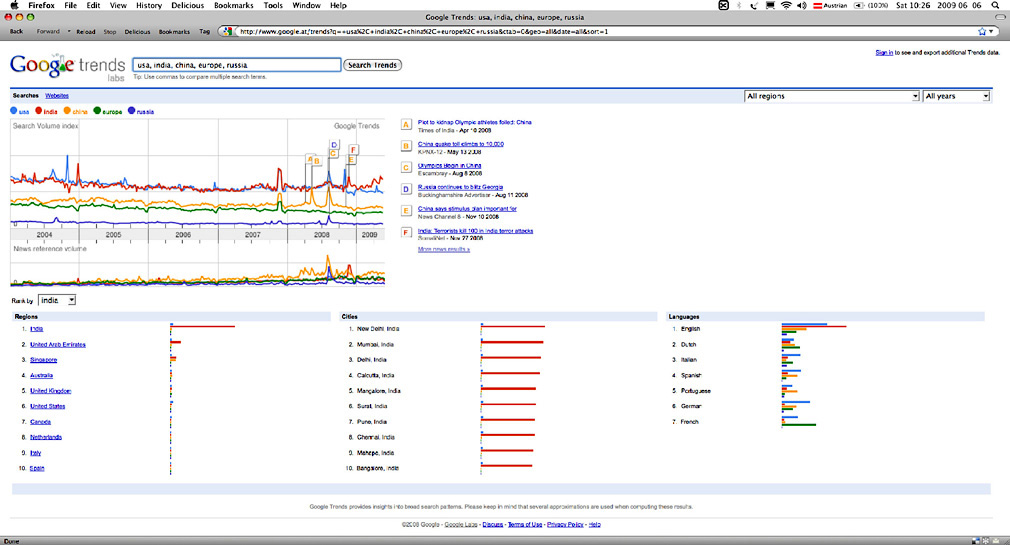Open the All years dropdown
Viewport: 1010px width, 545px height.
[956, 96]
